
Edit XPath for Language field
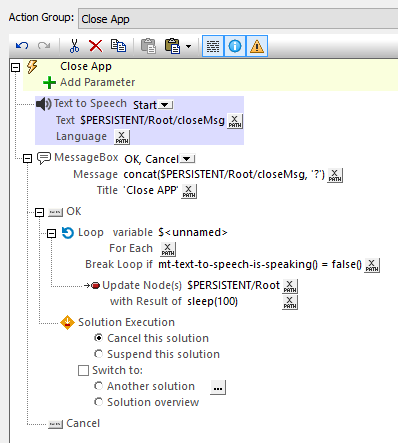click(x=122, y=137)
